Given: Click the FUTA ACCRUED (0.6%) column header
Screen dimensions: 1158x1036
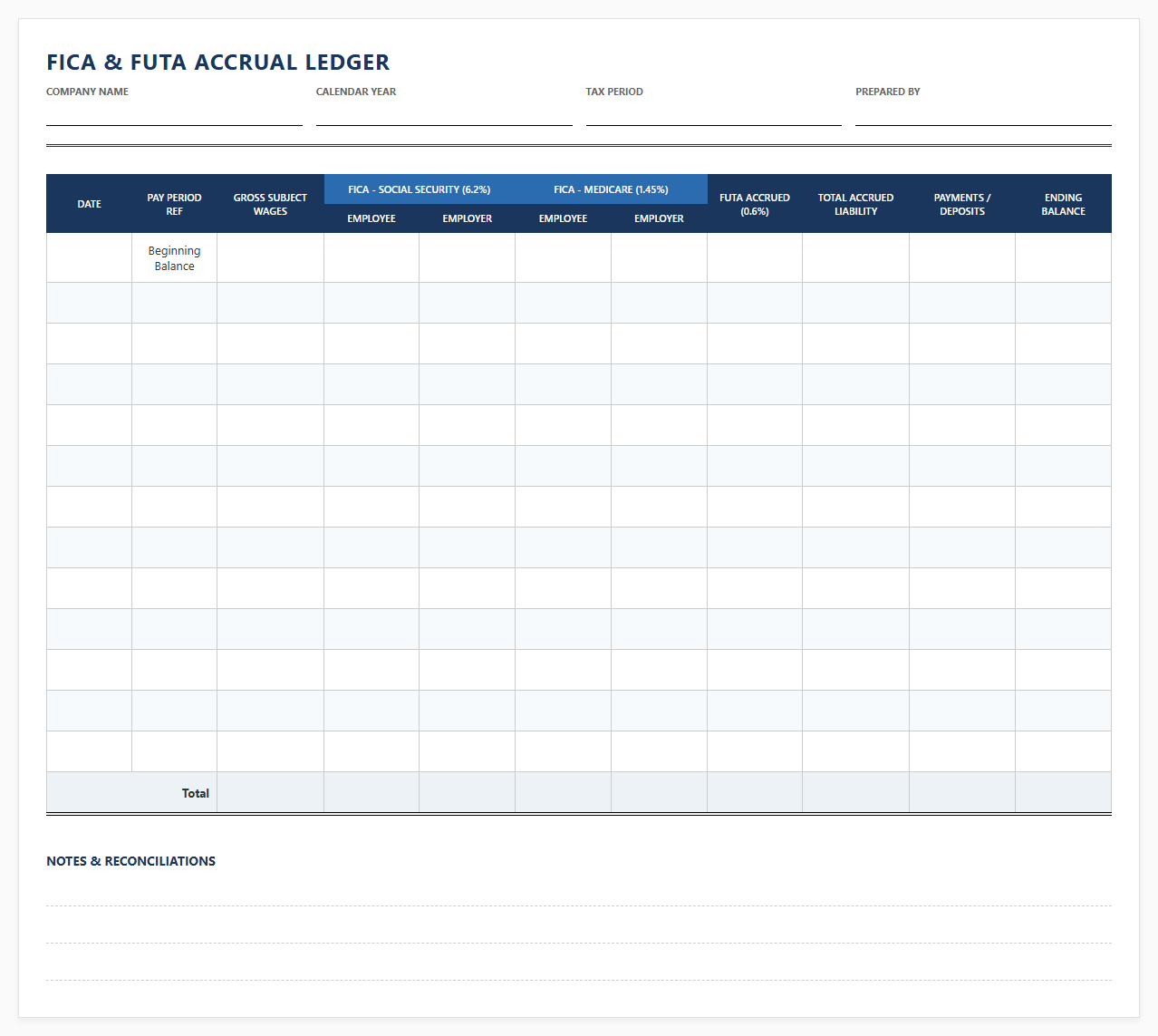Looking at the screenshot, I should 755,204.
